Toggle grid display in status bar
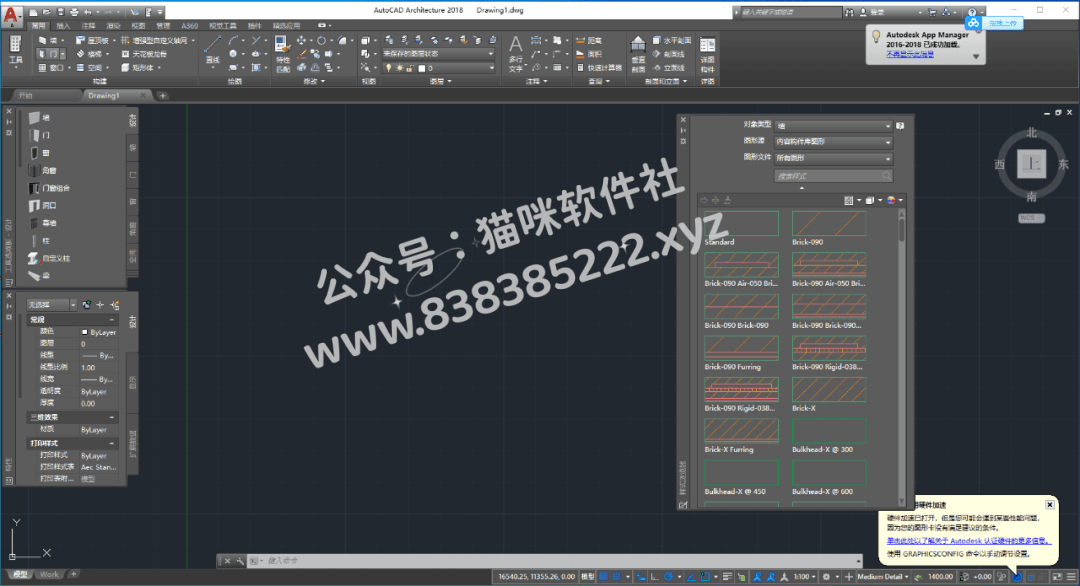This screenshot has height=586, width=1080. tap(603, 577)
